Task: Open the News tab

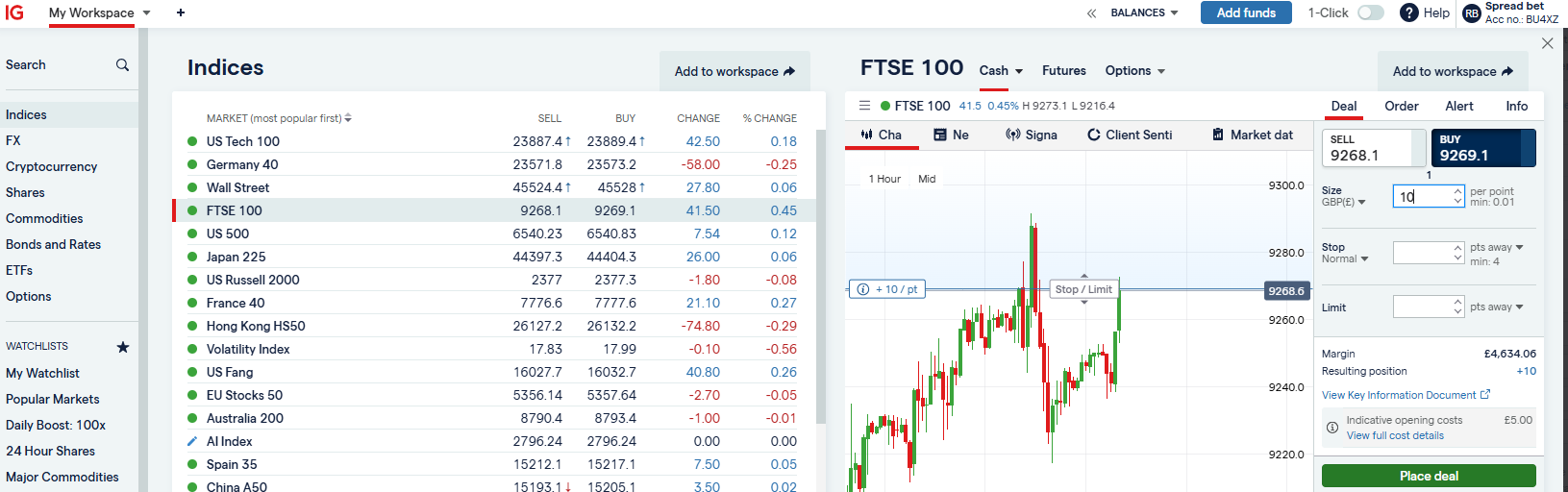Action: tap(952, 135)
